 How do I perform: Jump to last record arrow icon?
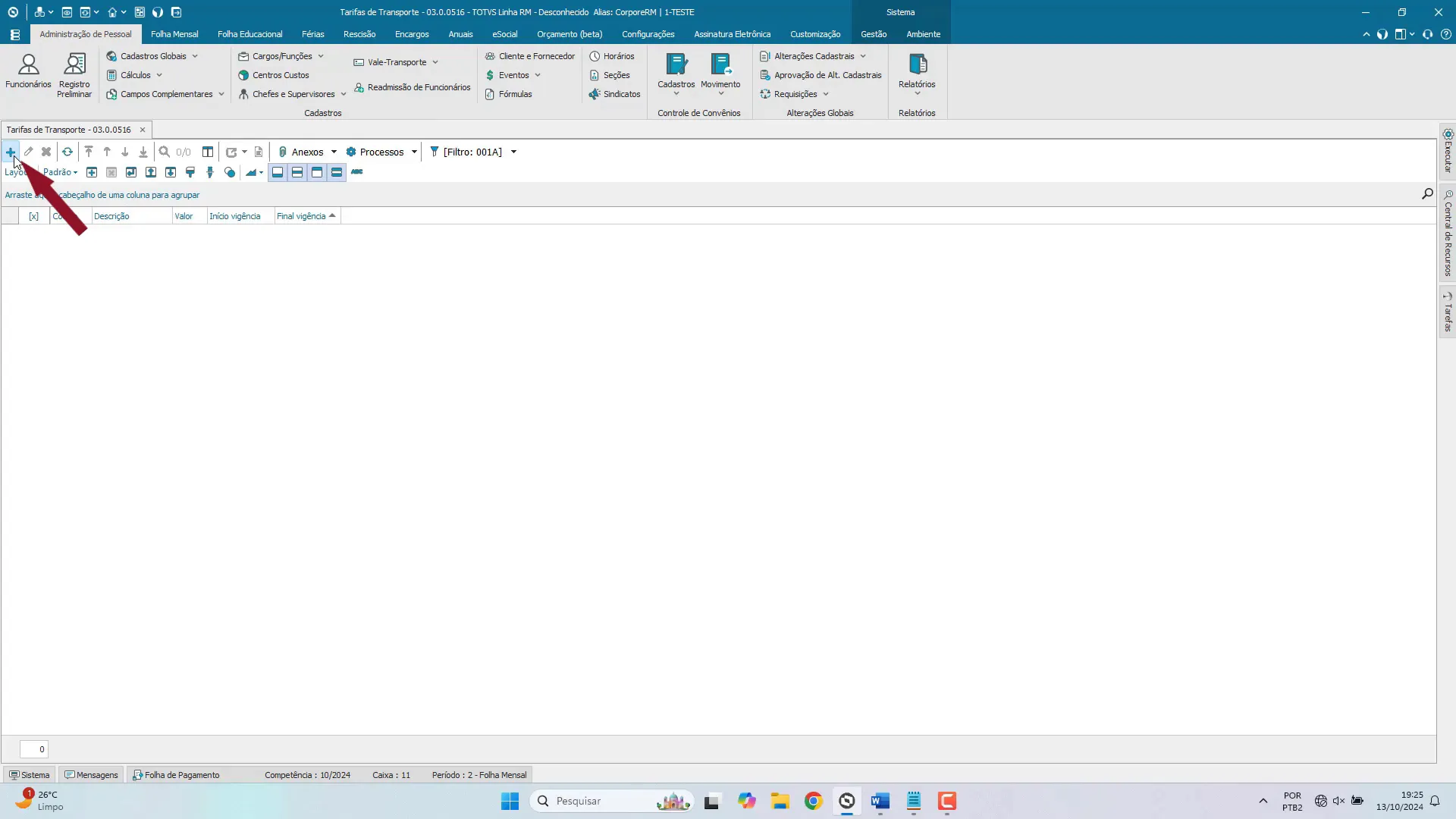pyautogui.click(x=143, y=152)
